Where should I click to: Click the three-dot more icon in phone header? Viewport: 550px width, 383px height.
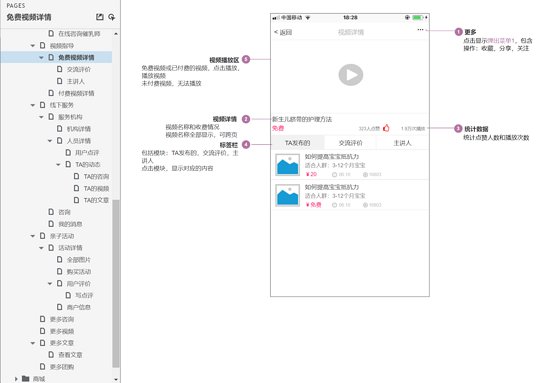pyautogui.click(x=420, y=30)
